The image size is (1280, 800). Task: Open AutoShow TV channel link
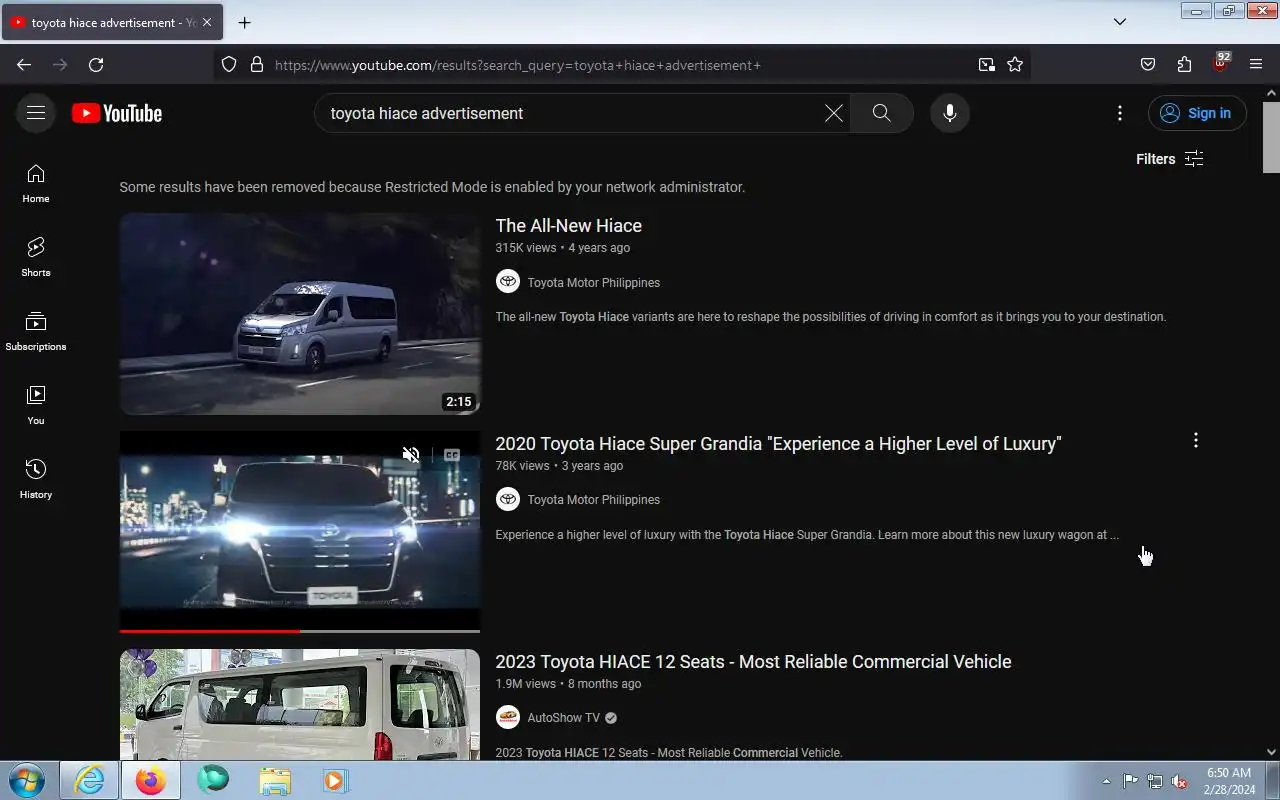563,718
